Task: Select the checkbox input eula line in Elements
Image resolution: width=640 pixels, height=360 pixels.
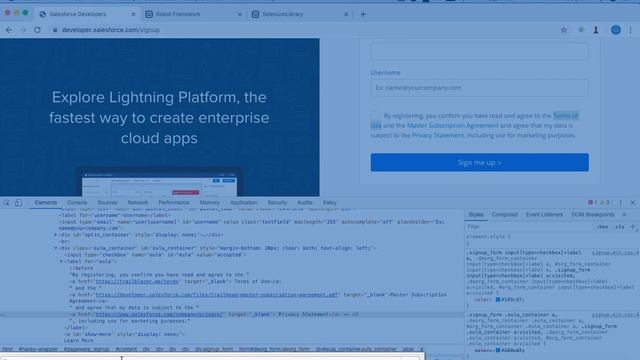Action: [x=155, y=255]
